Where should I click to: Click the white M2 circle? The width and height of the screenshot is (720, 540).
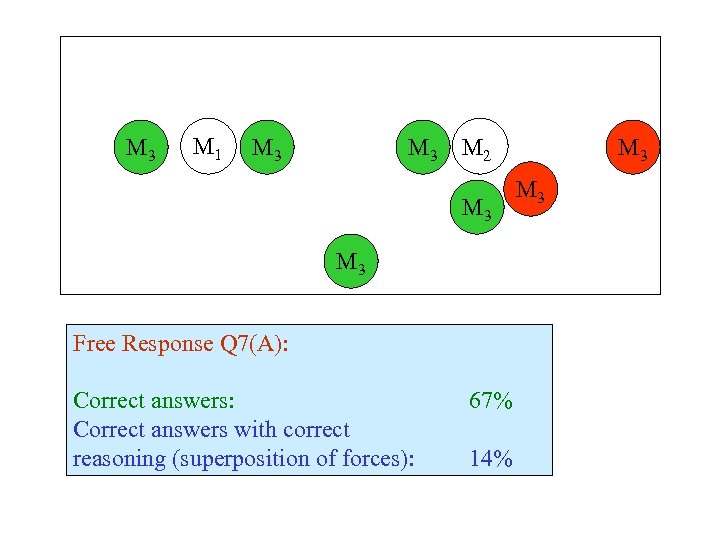pyautogui.click(x=483, y=149)
